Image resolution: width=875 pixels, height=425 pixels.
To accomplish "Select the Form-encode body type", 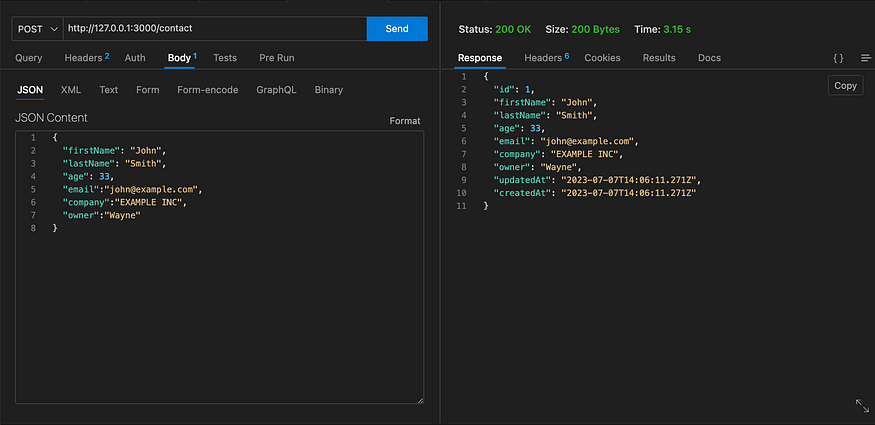I will [208, 90].
